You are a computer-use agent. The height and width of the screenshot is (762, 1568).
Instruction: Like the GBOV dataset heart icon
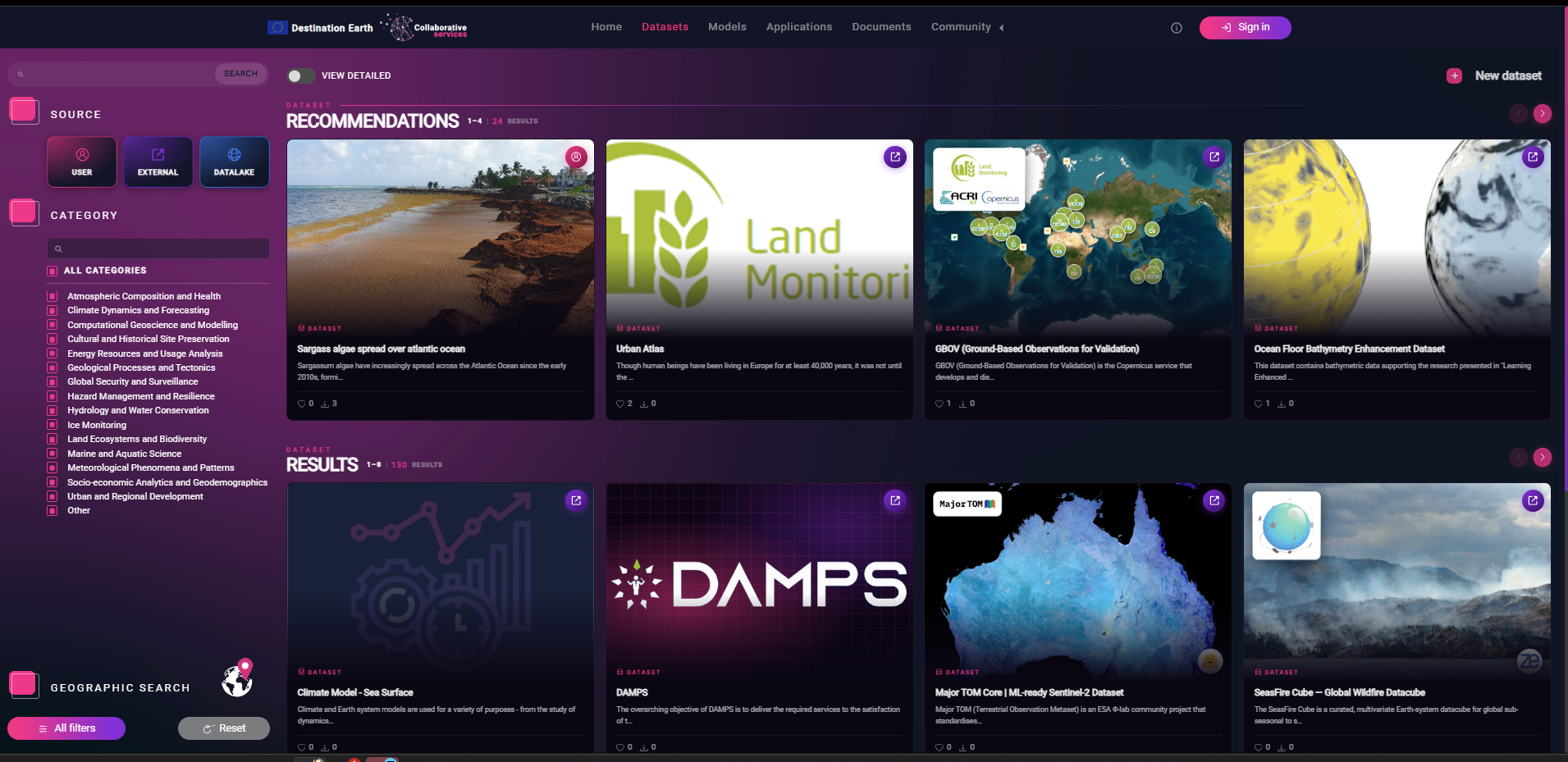939,404
